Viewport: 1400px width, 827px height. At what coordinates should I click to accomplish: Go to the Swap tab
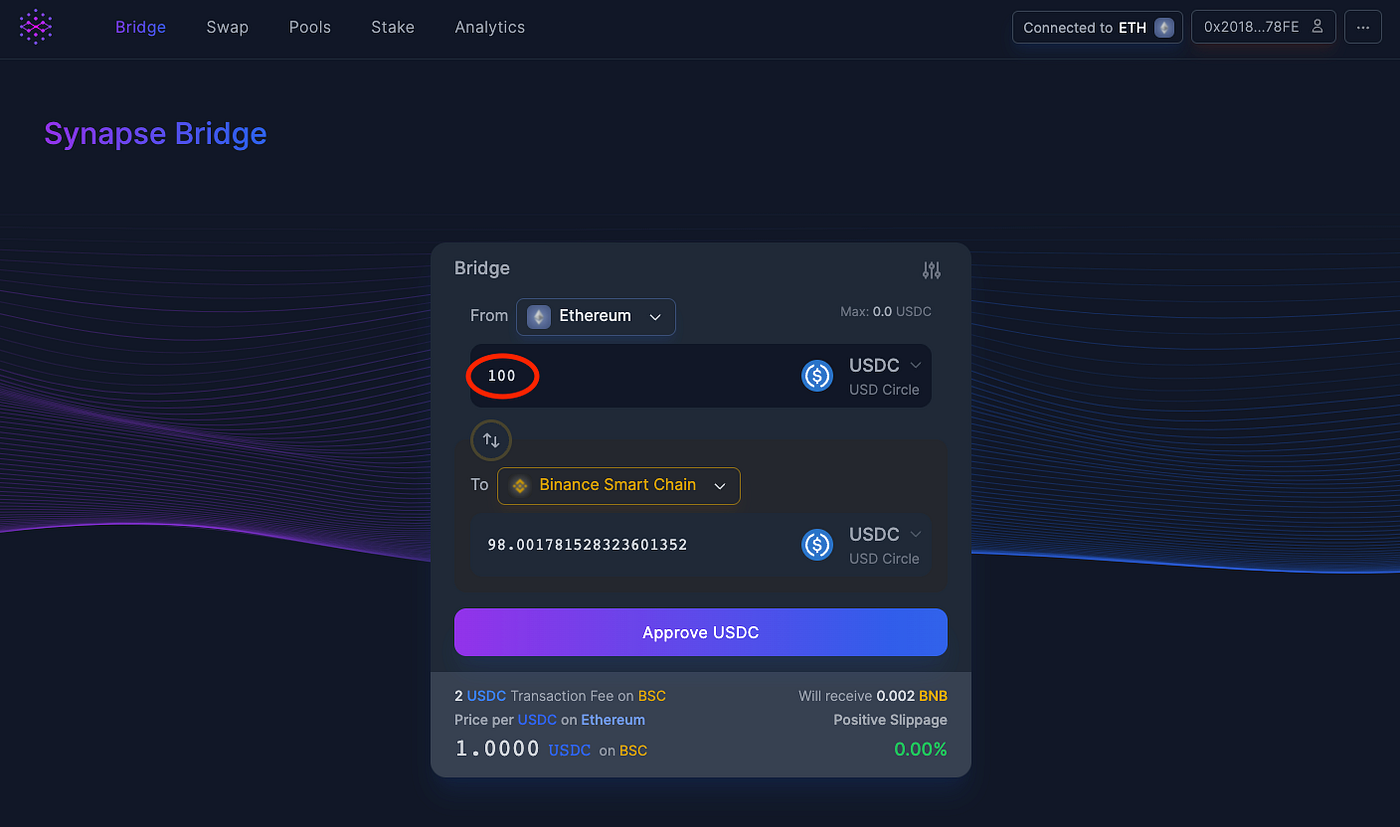[x=227, y=27]
